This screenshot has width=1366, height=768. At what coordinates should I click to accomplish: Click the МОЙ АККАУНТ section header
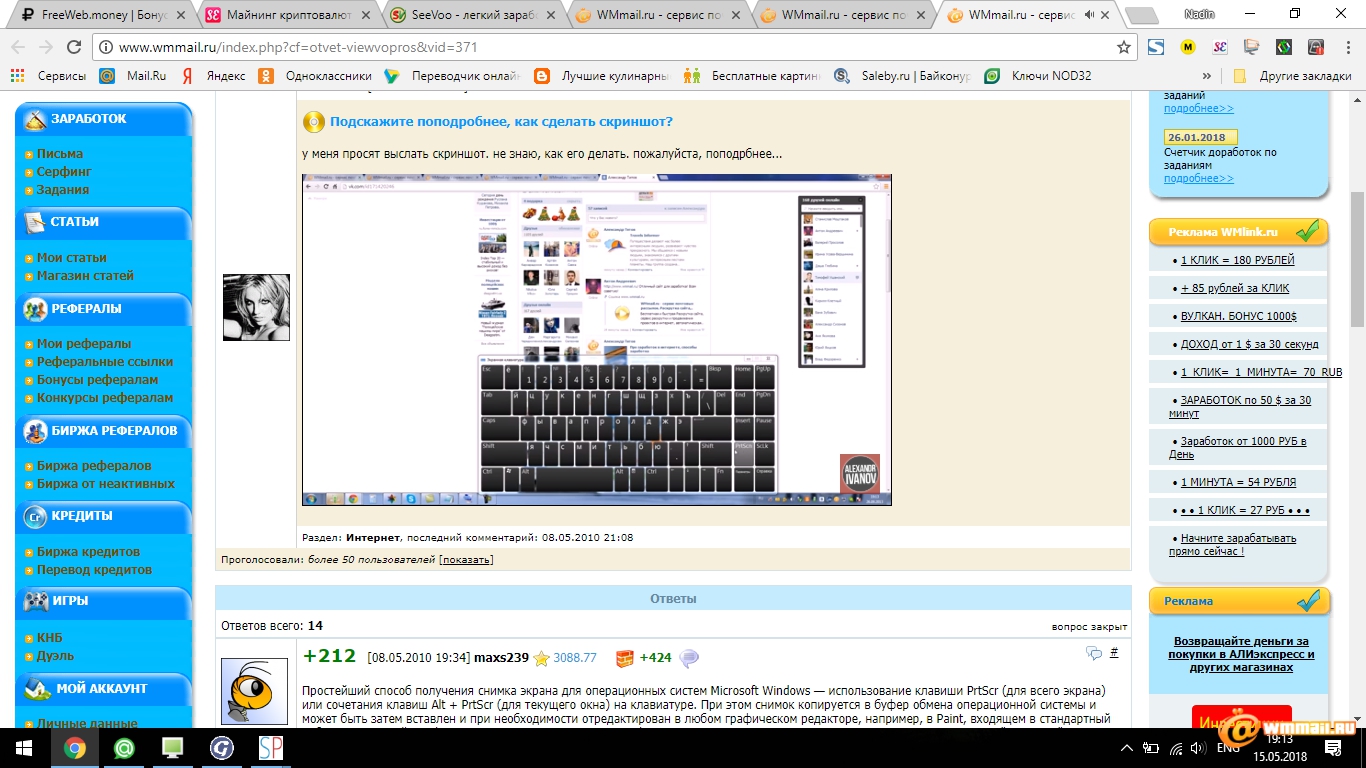point(104,689)
